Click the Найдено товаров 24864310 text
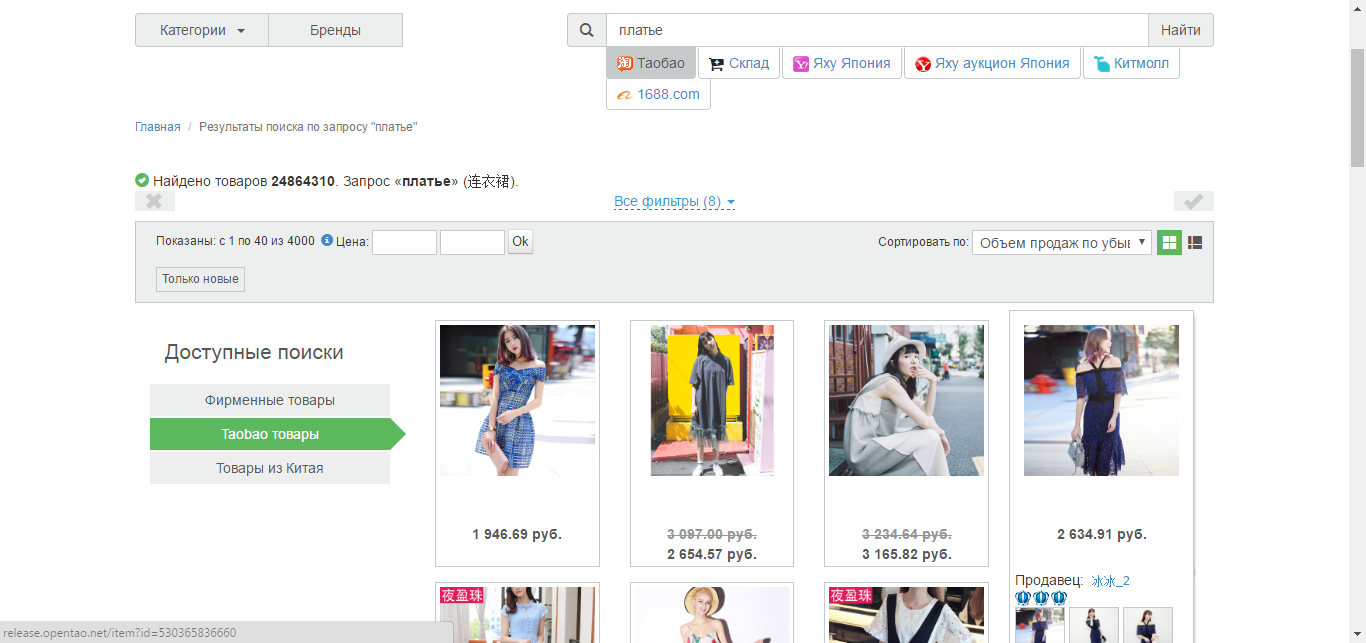Screen dimensions: 1366x643 (x=243, y=181)
